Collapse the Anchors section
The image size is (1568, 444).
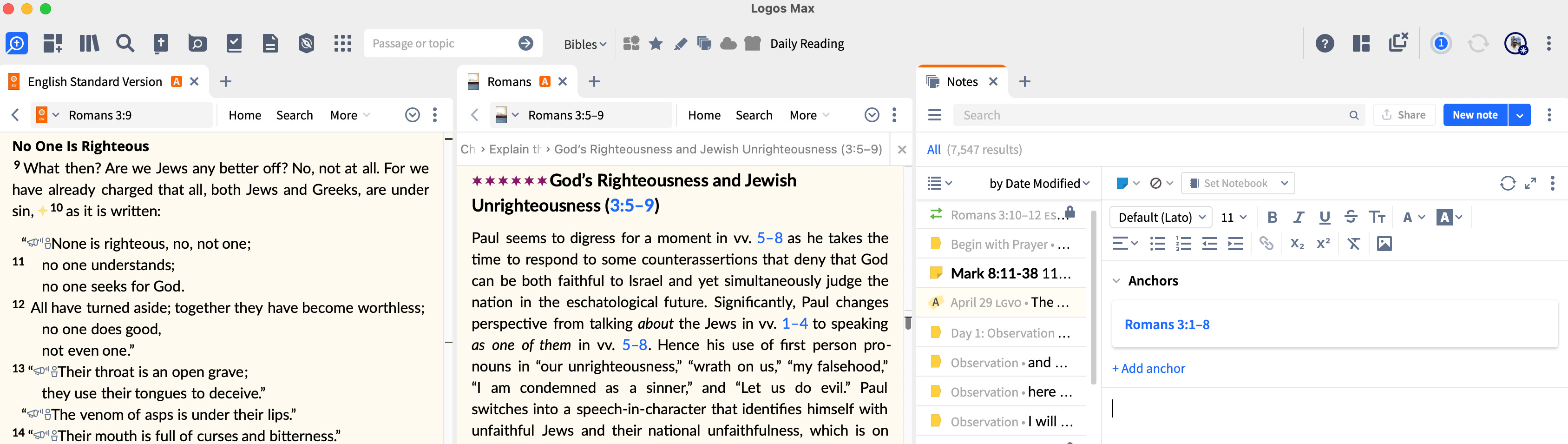tap(1116, 281)
